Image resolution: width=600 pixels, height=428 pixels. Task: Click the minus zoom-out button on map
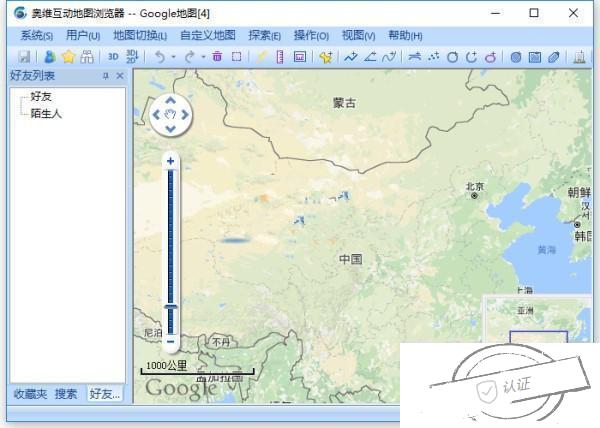pyautogui.click(x=170, y=341)
